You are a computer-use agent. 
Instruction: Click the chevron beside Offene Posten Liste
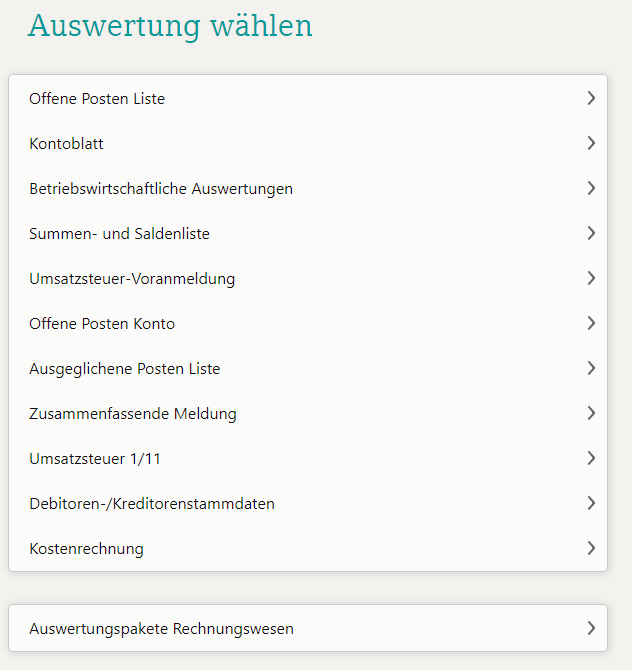pos(591,98)
